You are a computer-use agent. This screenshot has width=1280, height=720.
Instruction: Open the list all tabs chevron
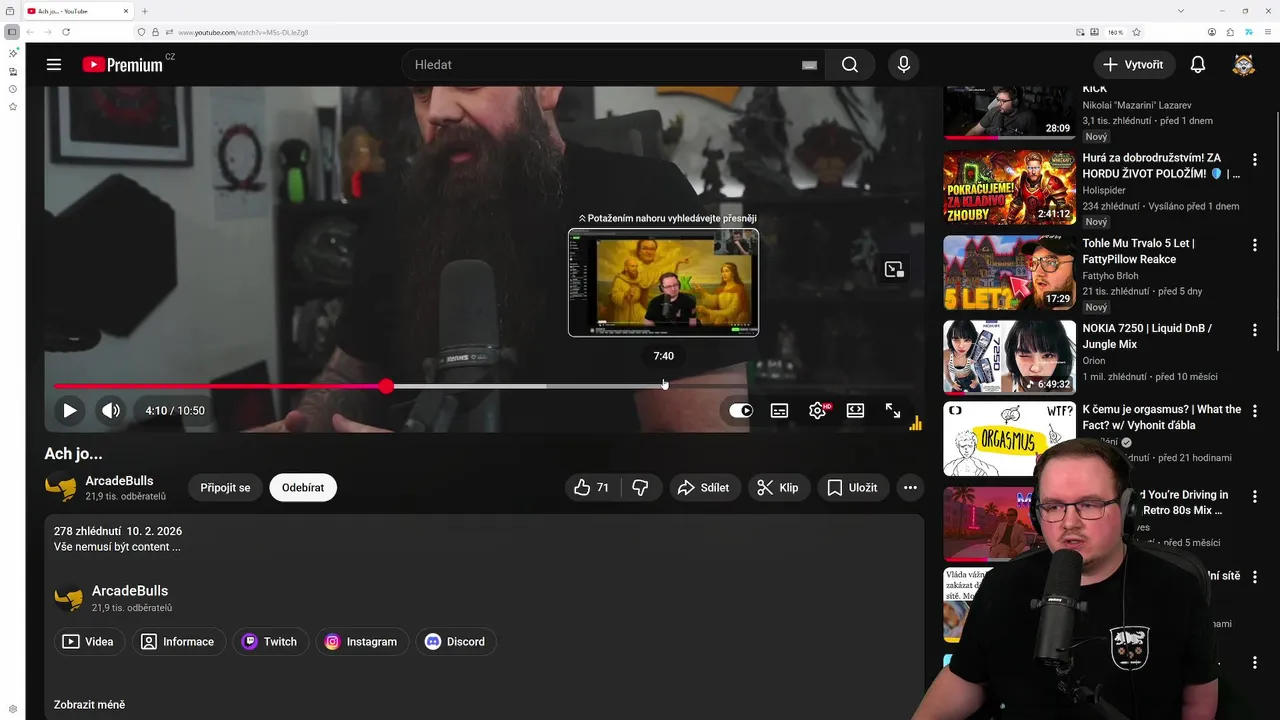[x=1181, y=11]
